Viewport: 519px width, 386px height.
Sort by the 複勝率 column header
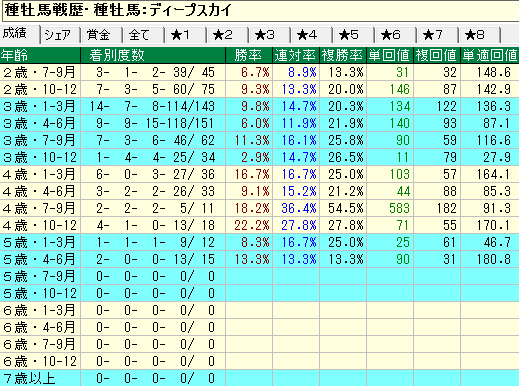point(343,55)
